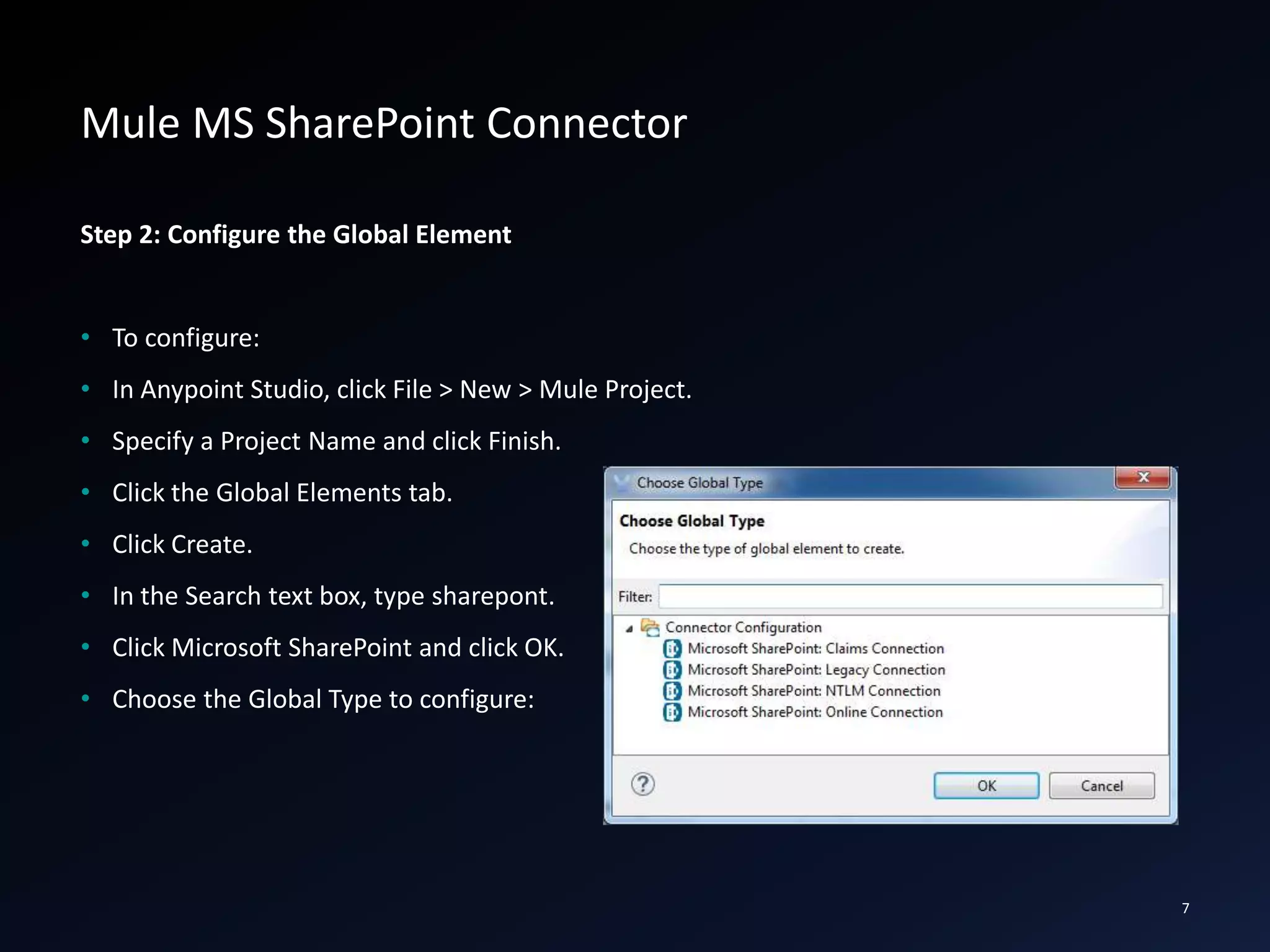Click the bullet 'Click the Global Elements tab.'
The image size is (1270, 952).
[282, 493]
